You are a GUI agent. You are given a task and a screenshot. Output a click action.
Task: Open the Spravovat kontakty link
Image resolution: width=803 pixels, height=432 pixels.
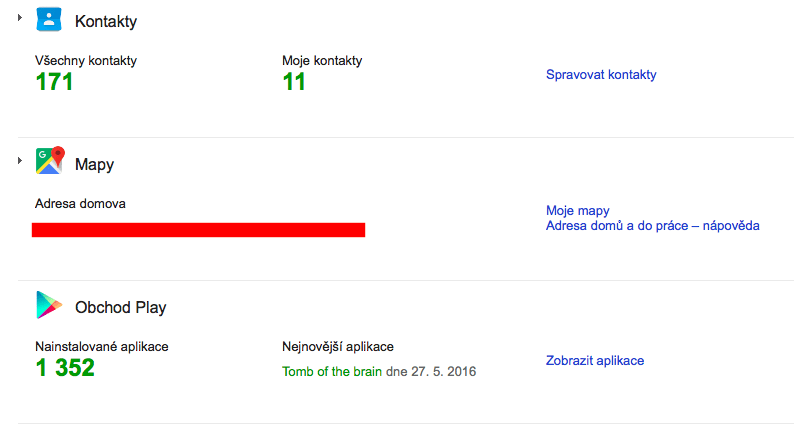601,75
